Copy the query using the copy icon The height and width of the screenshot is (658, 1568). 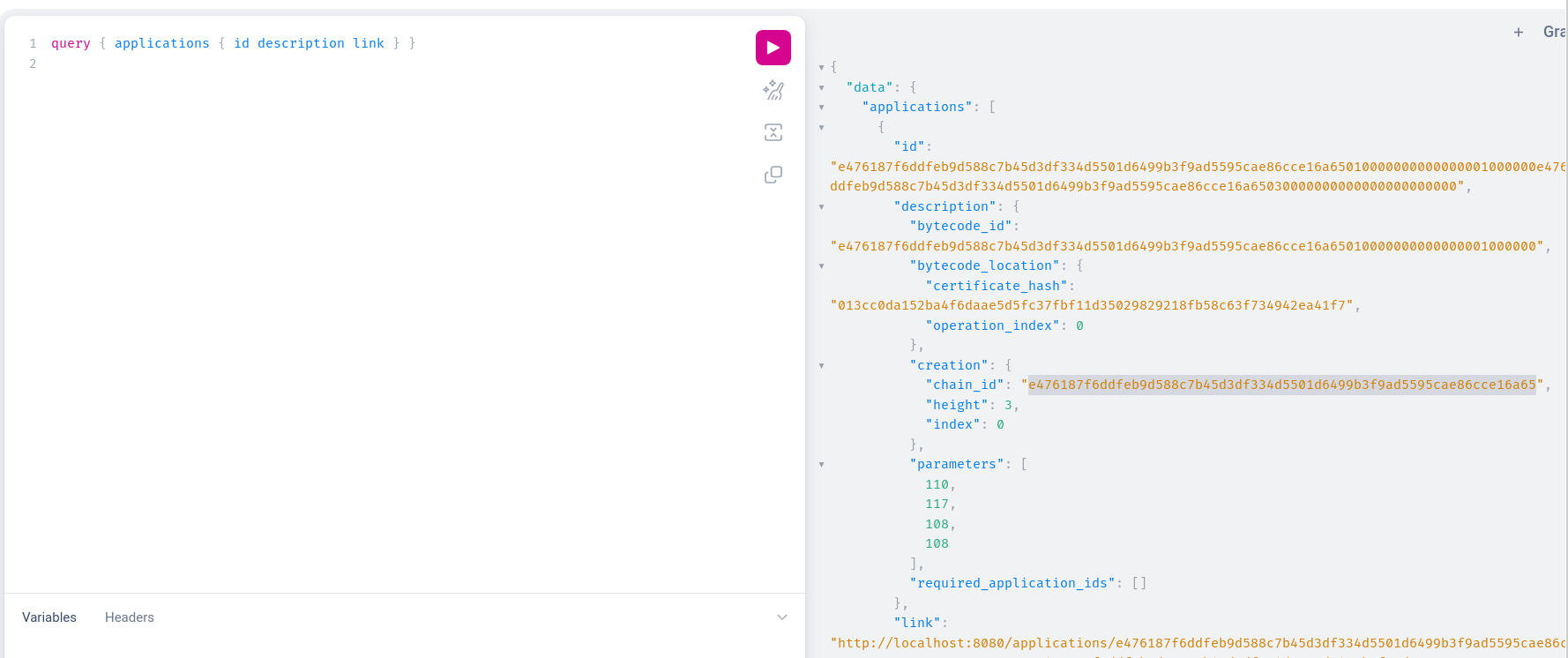tap(773, 175)
